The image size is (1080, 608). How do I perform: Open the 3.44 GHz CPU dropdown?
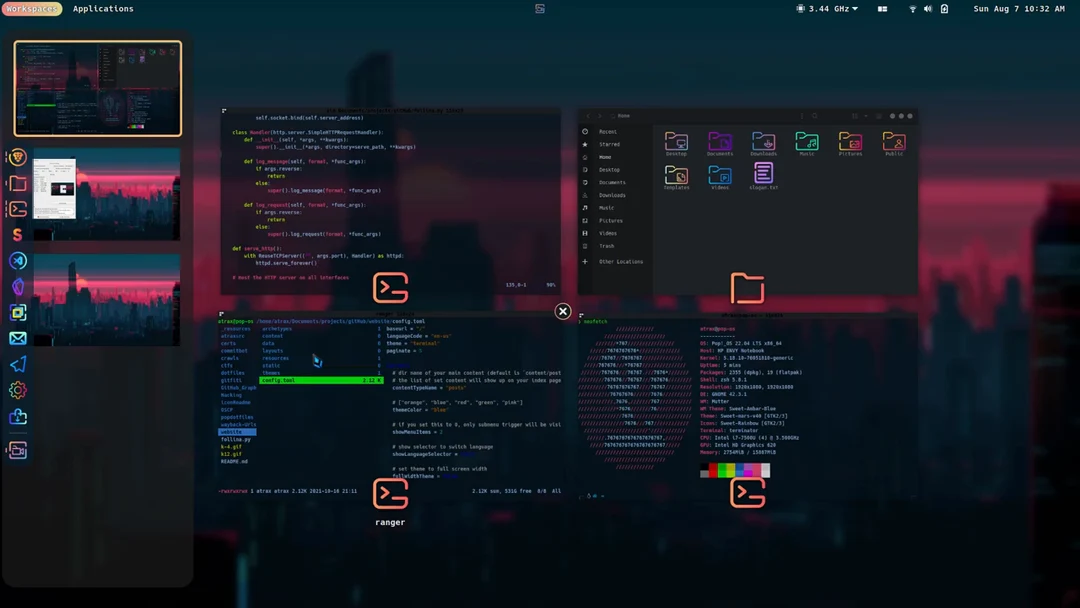coord(828,8)
